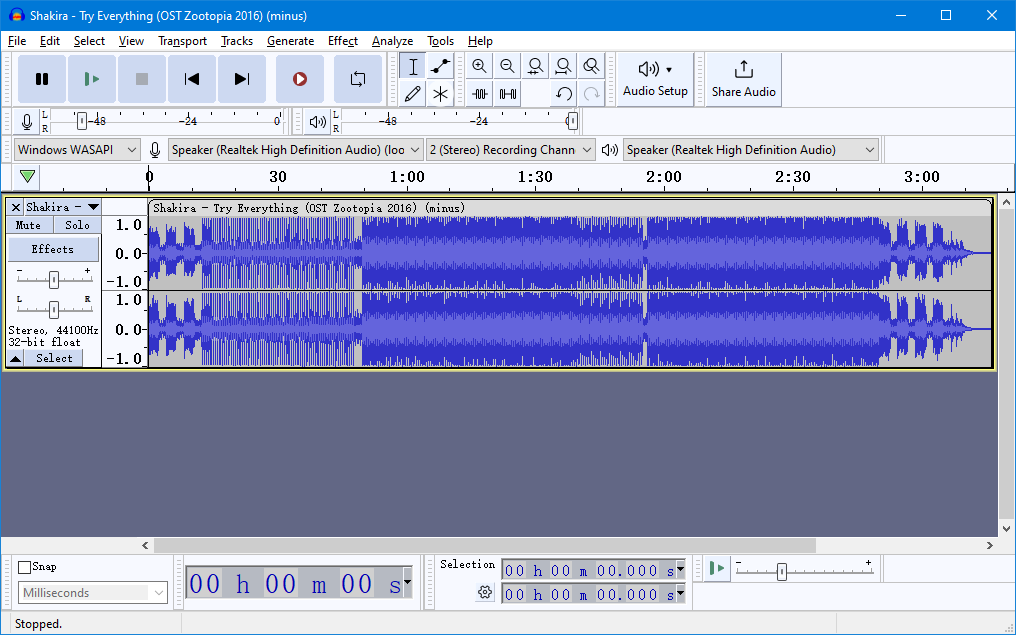Click the 1:00 mark on the timeline

[407, 177]
